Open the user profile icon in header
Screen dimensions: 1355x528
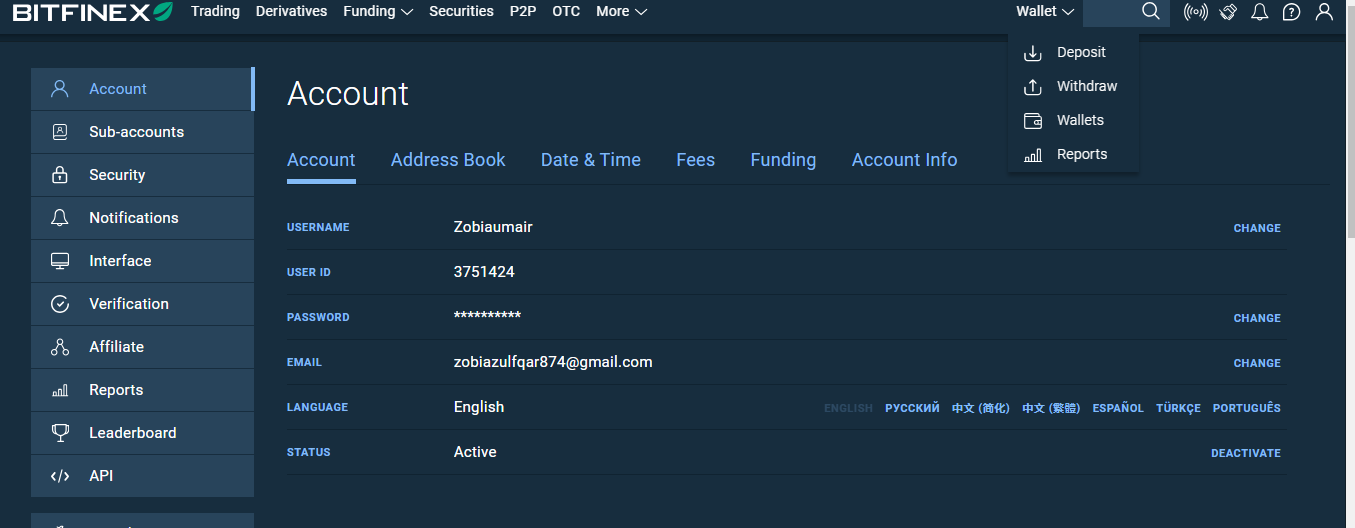1324,12
